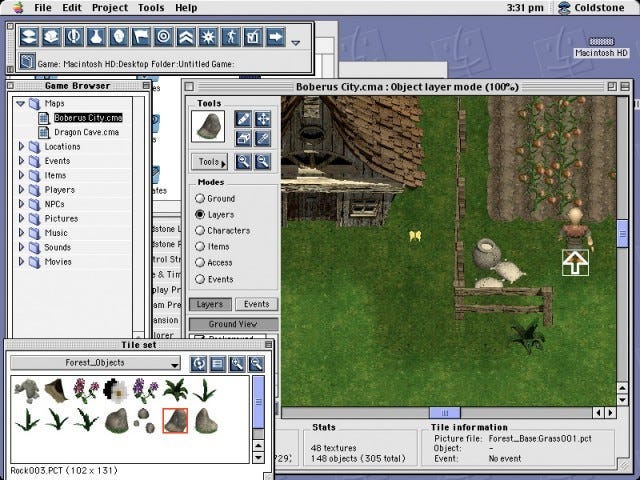Open the Tools menu in menu bar
Image resolution: width=640 pixels, height=480 pixels.
click(151, 8)
